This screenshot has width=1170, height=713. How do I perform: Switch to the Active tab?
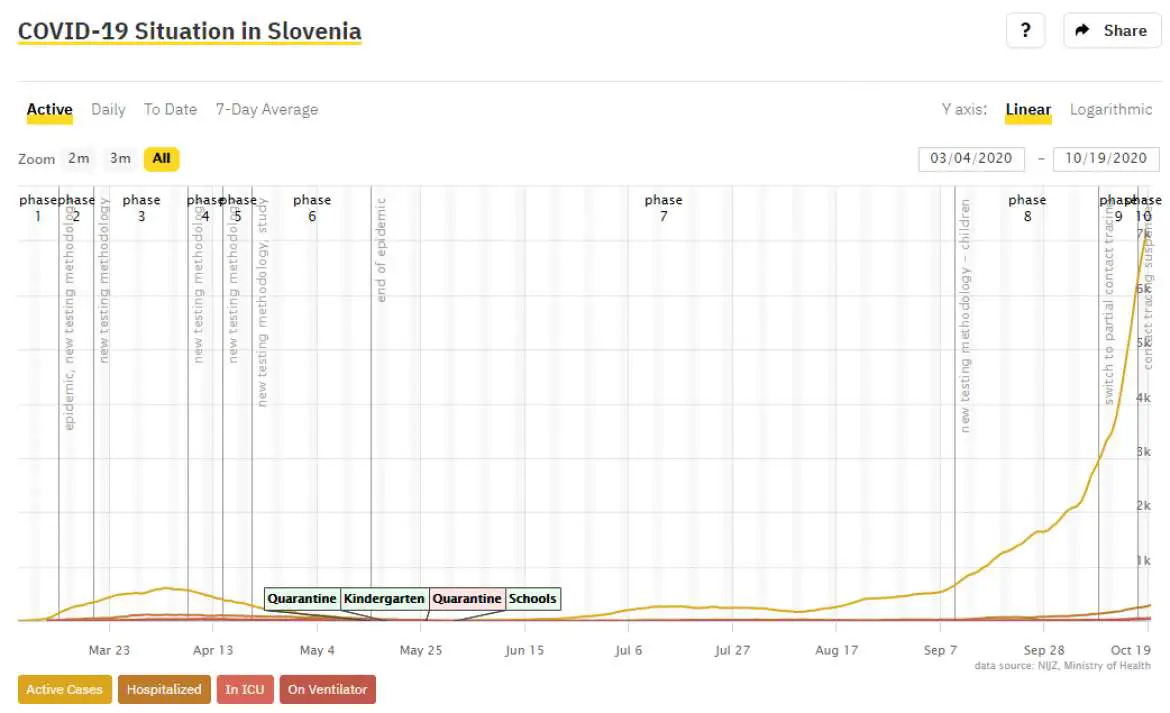click(49, 110)
